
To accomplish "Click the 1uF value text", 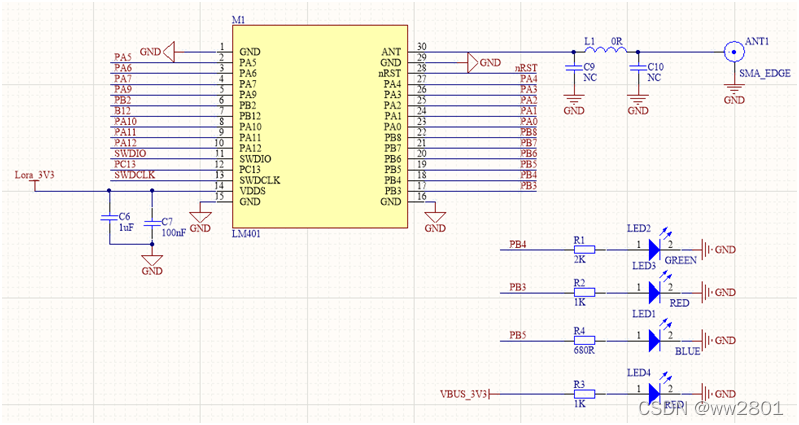I will (126, 227).
